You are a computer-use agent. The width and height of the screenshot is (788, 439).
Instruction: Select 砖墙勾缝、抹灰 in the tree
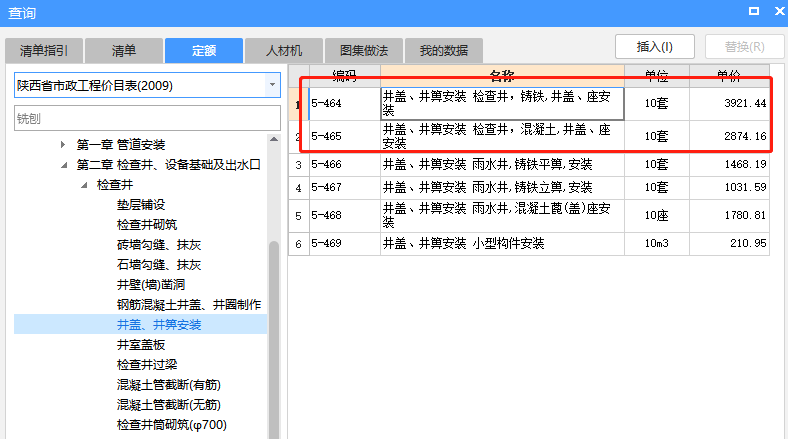pos(159,245)
